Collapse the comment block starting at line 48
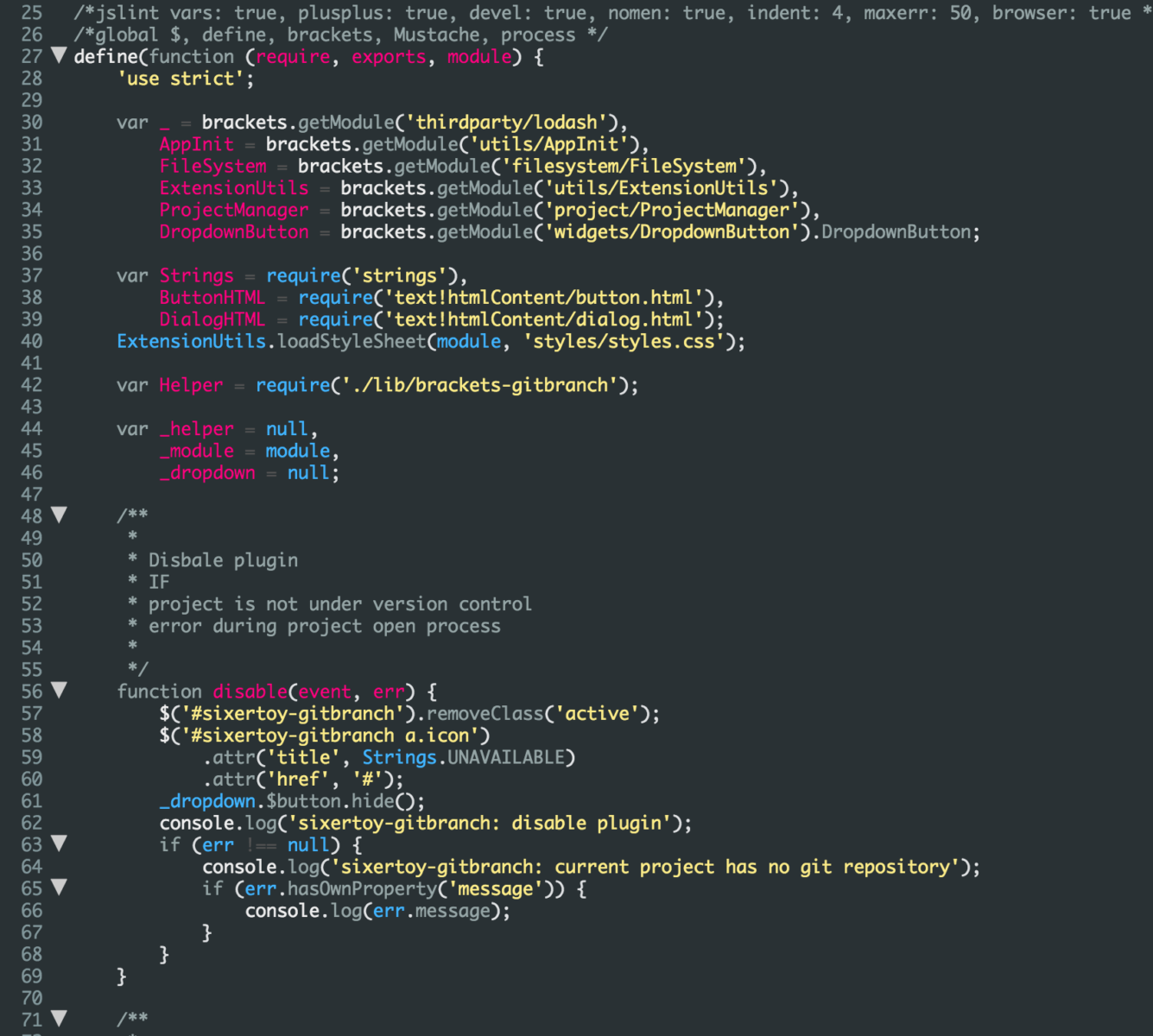This screenshot has height=1036, width=1153. pos(59,515)
